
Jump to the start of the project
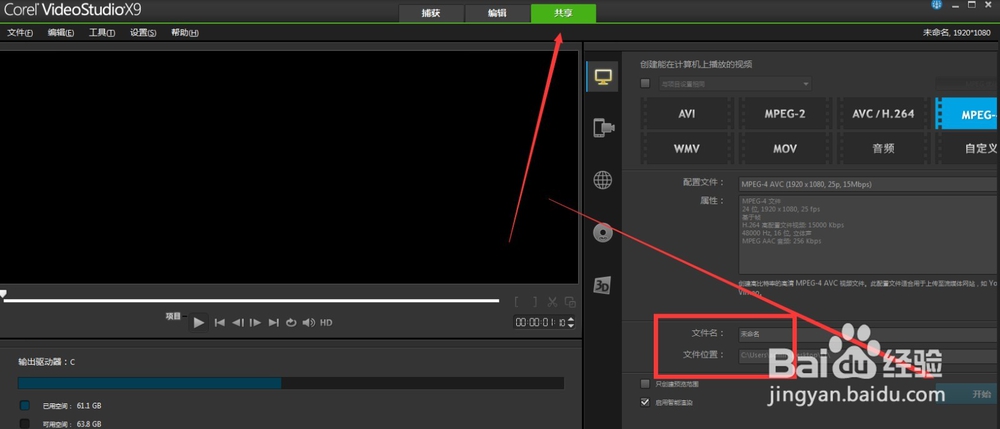pyautogui.click(x=219, y=323)
